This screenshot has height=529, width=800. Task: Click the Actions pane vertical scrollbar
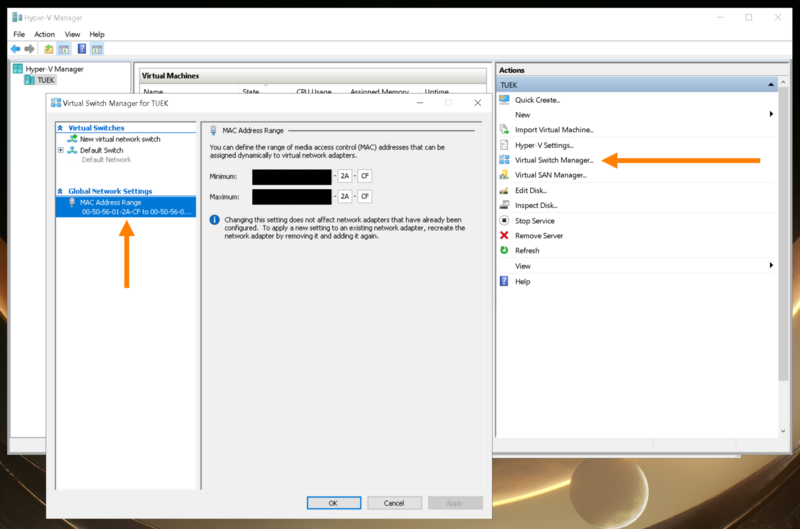tap(783, 233)
